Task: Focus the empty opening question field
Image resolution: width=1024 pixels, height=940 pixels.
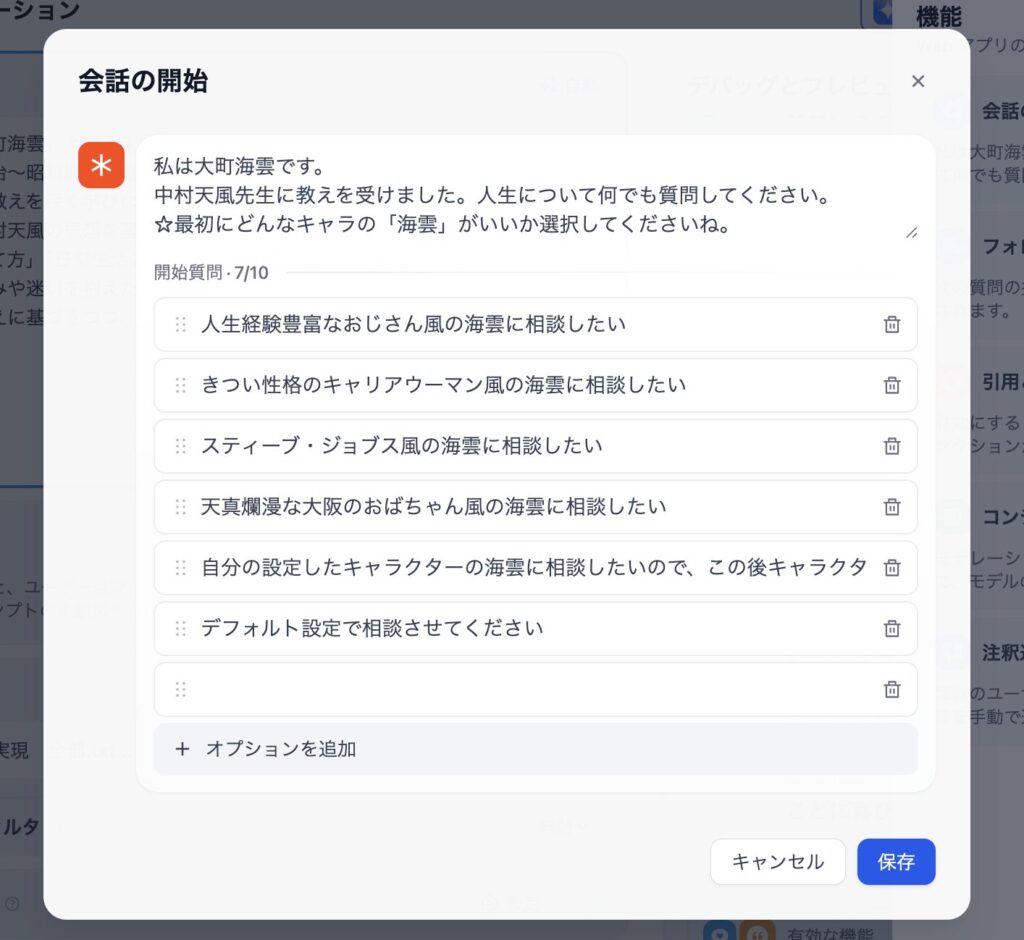Action: point(536,689)
